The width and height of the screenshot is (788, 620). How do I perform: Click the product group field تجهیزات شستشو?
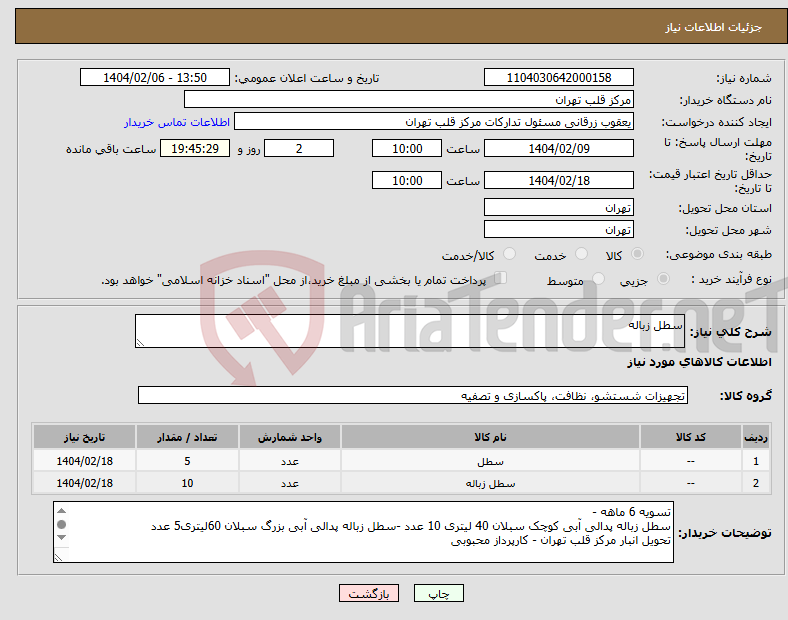coord(413,395)
